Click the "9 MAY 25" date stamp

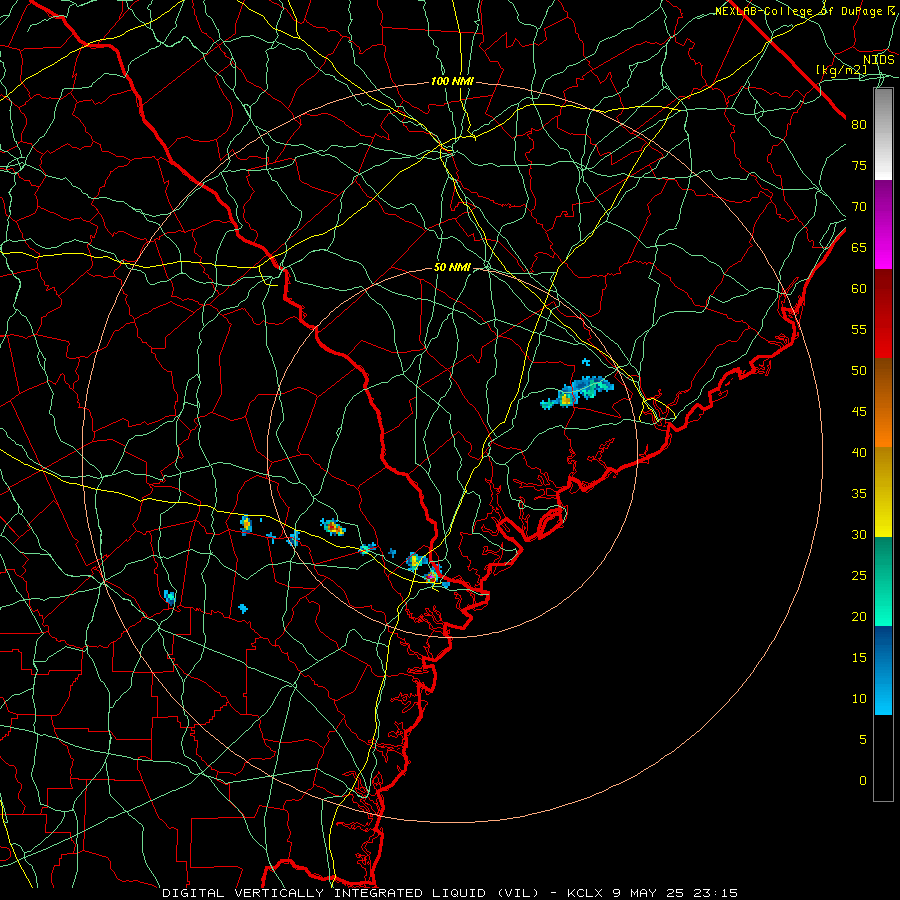pyautogui.click(x=649, y=893)
